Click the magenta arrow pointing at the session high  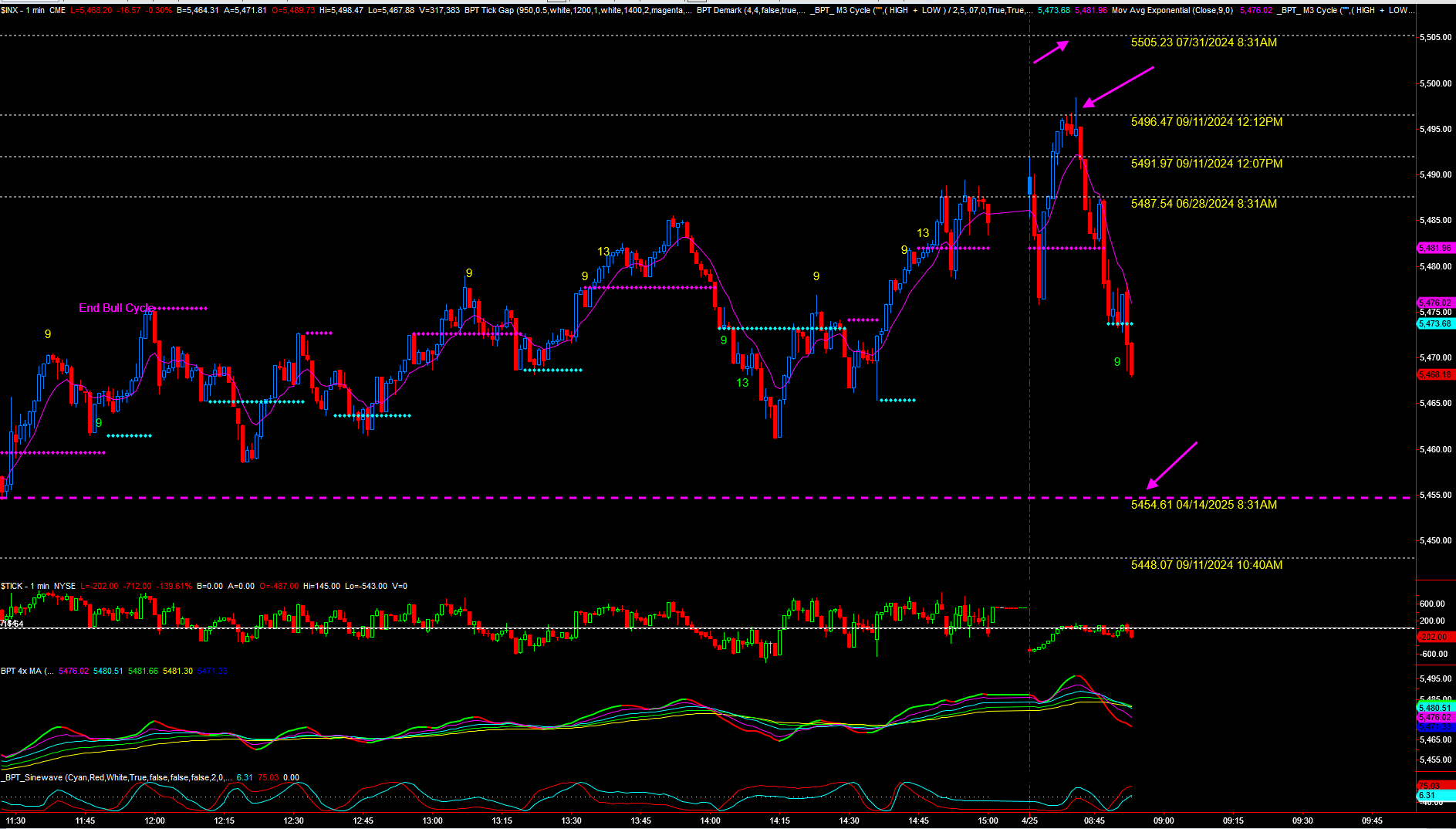(x=1118, y=86)
